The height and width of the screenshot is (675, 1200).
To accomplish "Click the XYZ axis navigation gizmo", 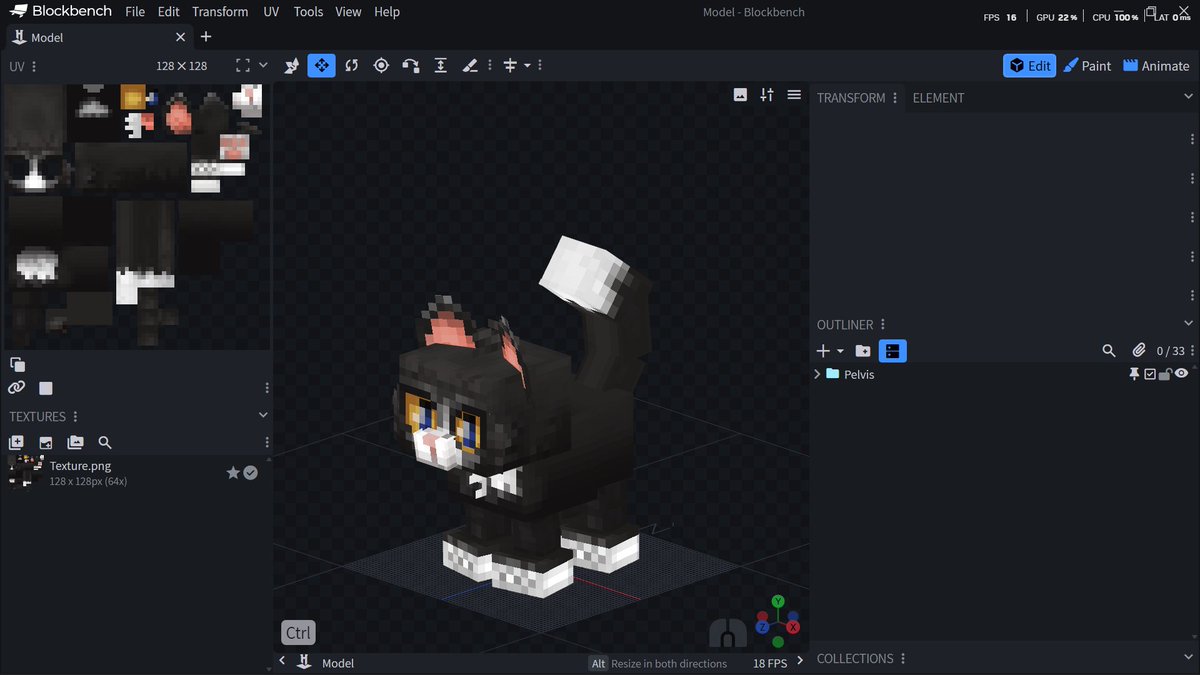I will click(777, 620).
